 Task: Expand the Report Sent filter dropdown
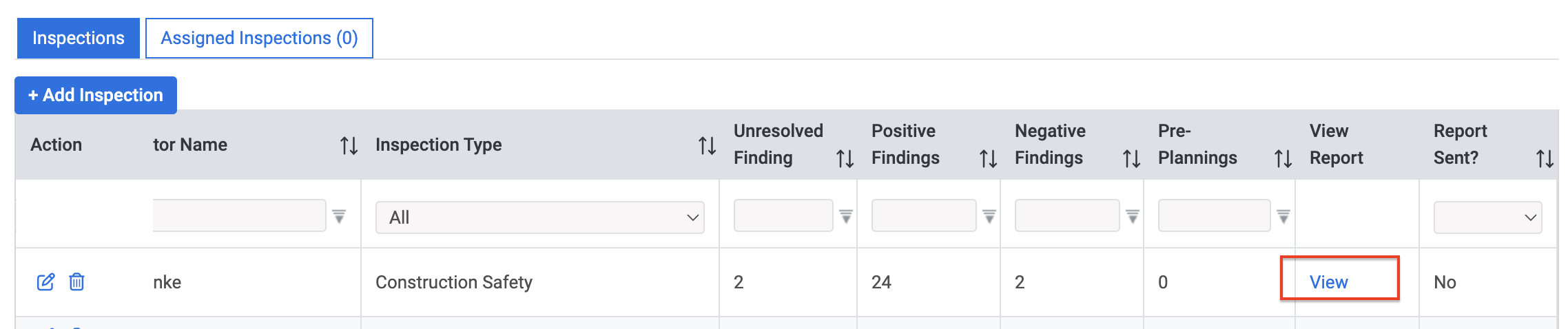(x=1488, y=217)
